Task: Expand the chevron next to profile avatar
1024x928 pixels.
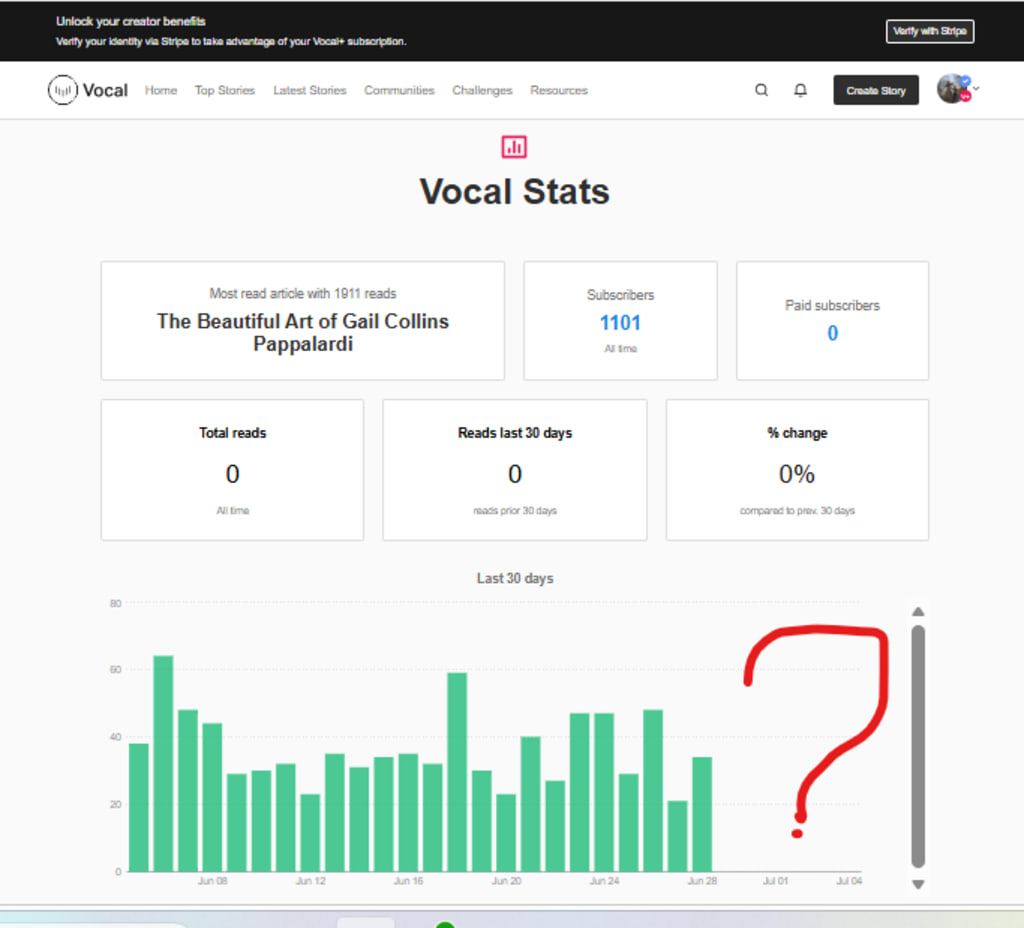Action: tap(976, 88)
